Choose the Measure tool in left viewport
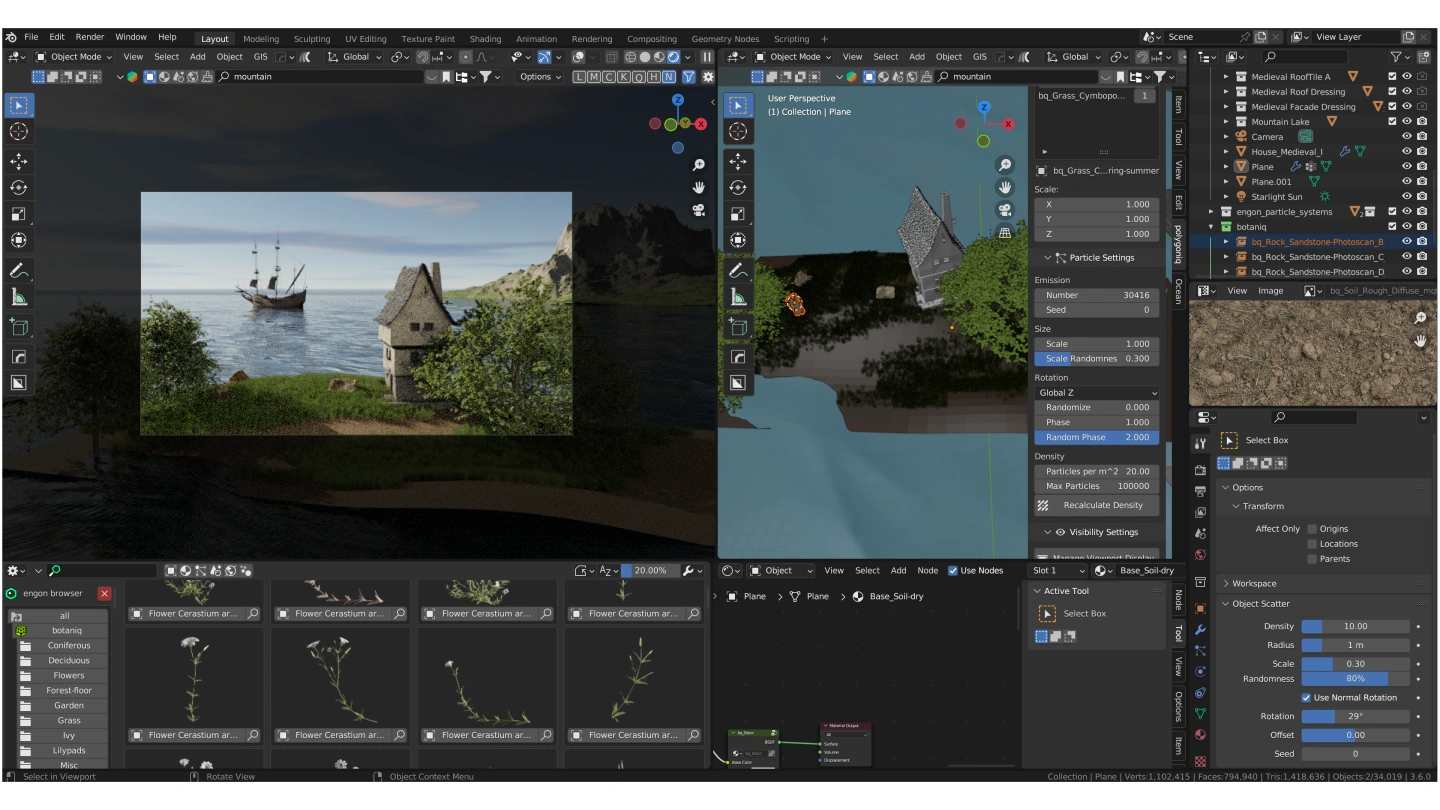The image size is (1440, 810). tap(19, 297)
